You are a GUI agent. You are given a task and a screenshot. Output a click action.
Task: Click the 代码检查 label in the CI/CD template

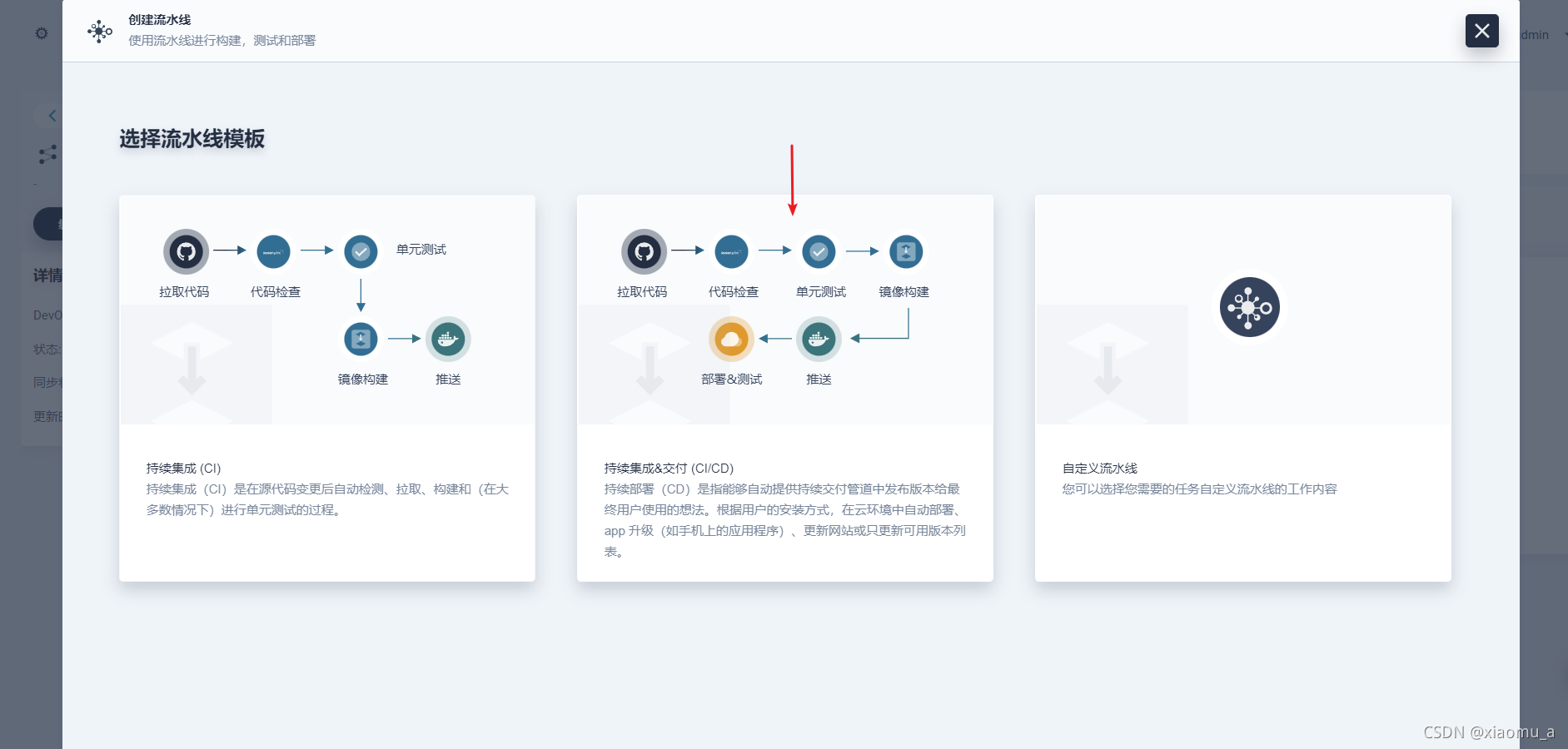(734, 292)
